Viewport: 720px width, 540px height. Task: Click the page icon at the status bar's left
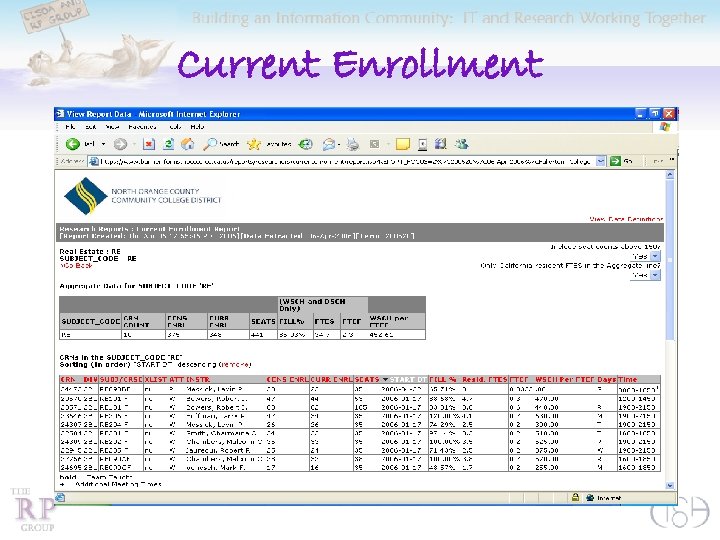tap(60, 497)
